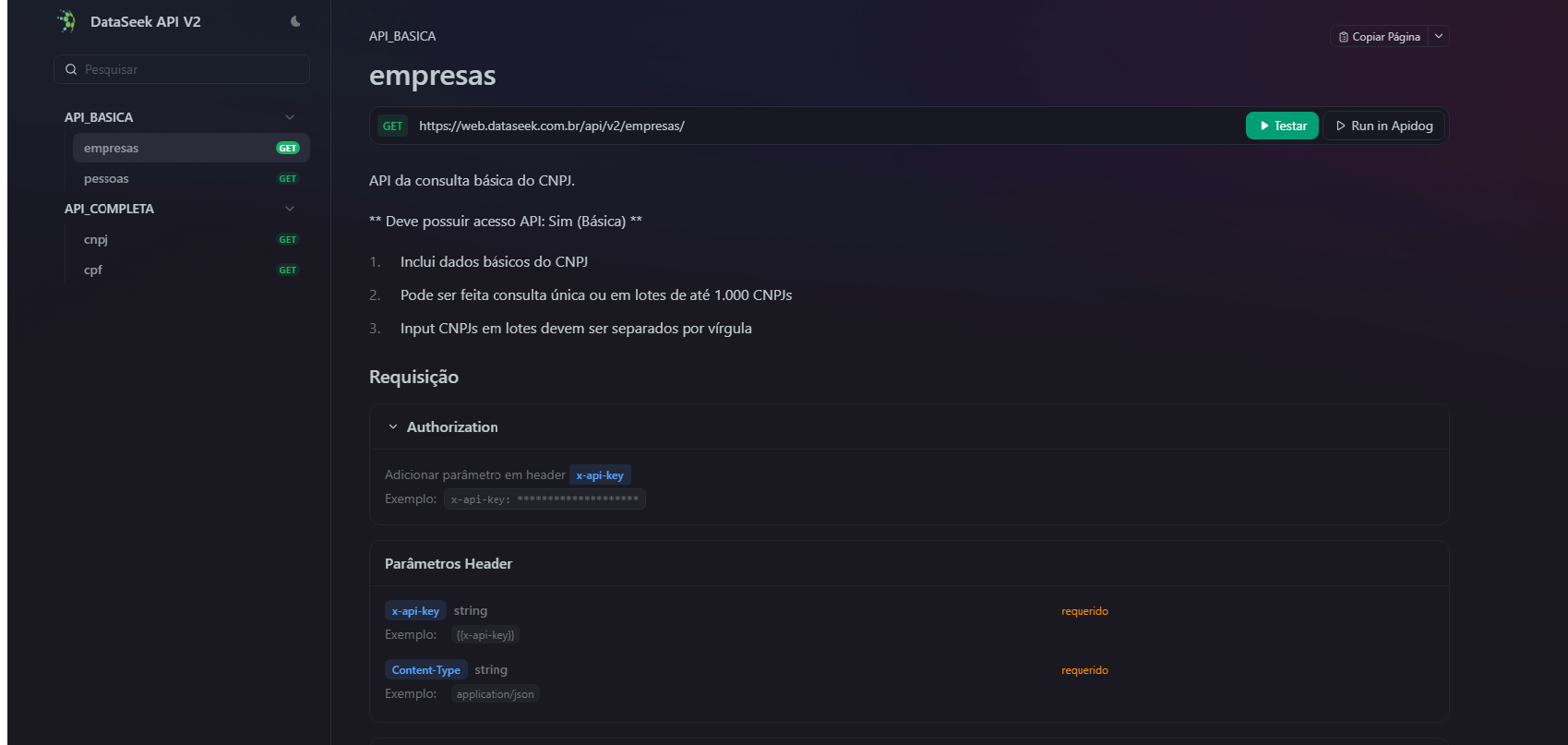Click 'Inclui dados básicos do CNPJ' item

click(494, 262)
